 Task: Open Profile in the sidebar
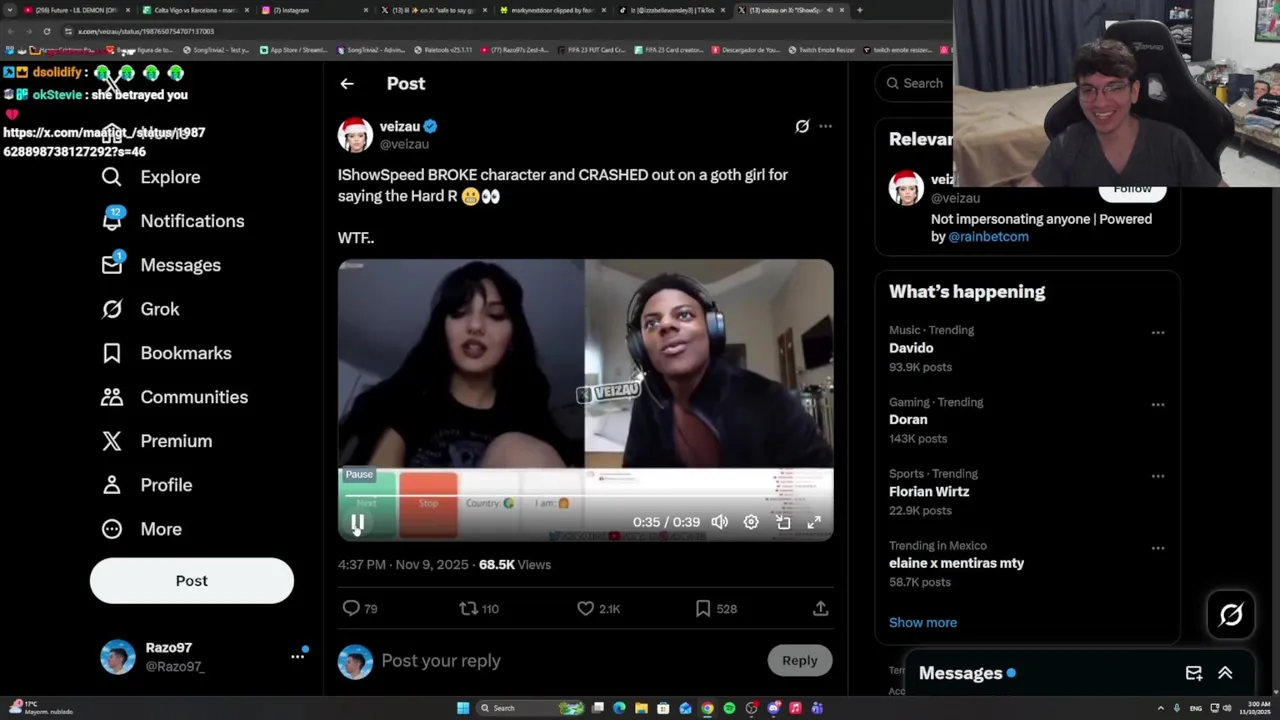pyautogui.click(x=146, y=485)
